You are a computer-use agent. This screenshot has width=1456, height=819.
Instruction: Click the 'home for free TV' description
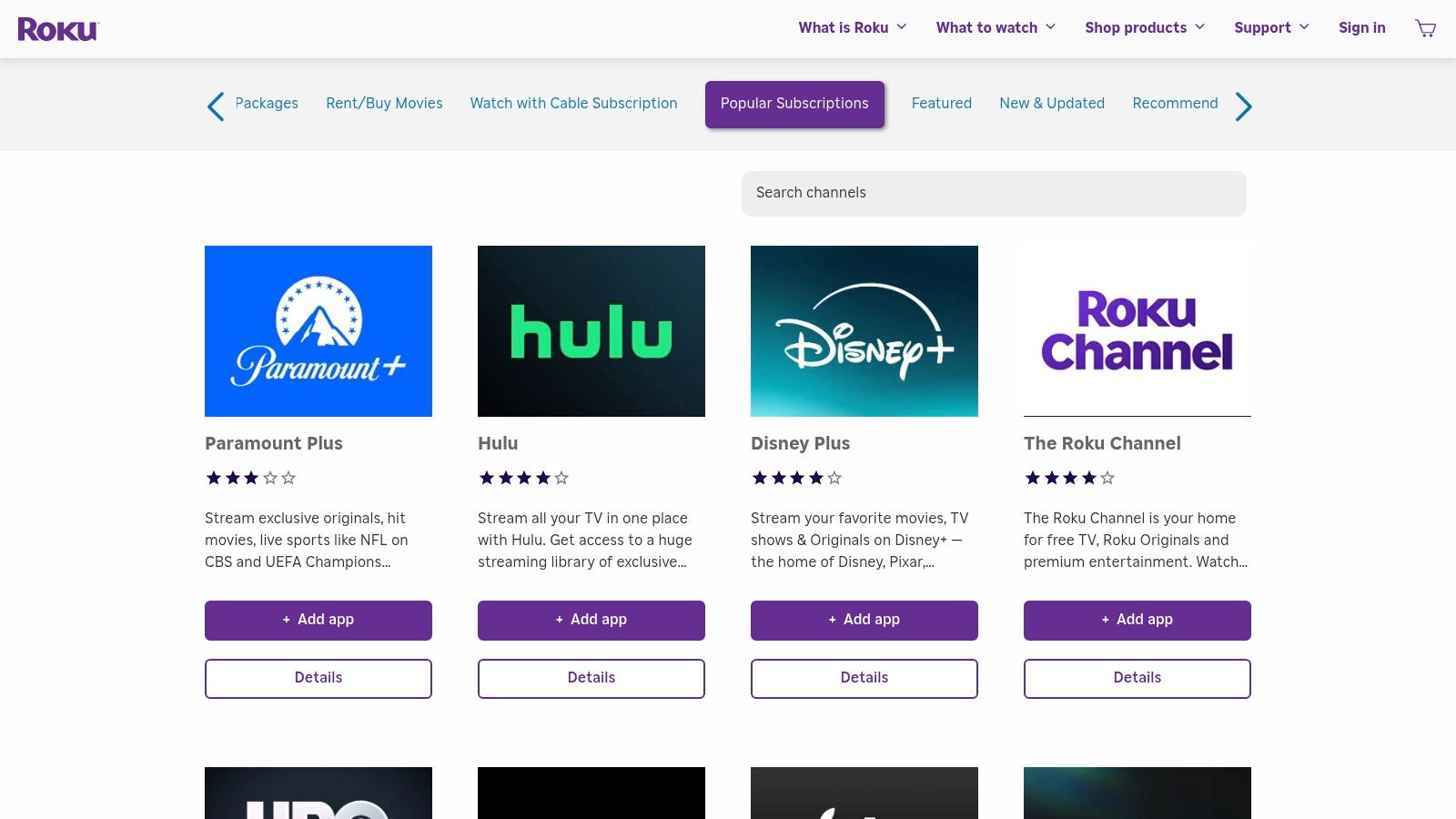[x=1136, y=540]
